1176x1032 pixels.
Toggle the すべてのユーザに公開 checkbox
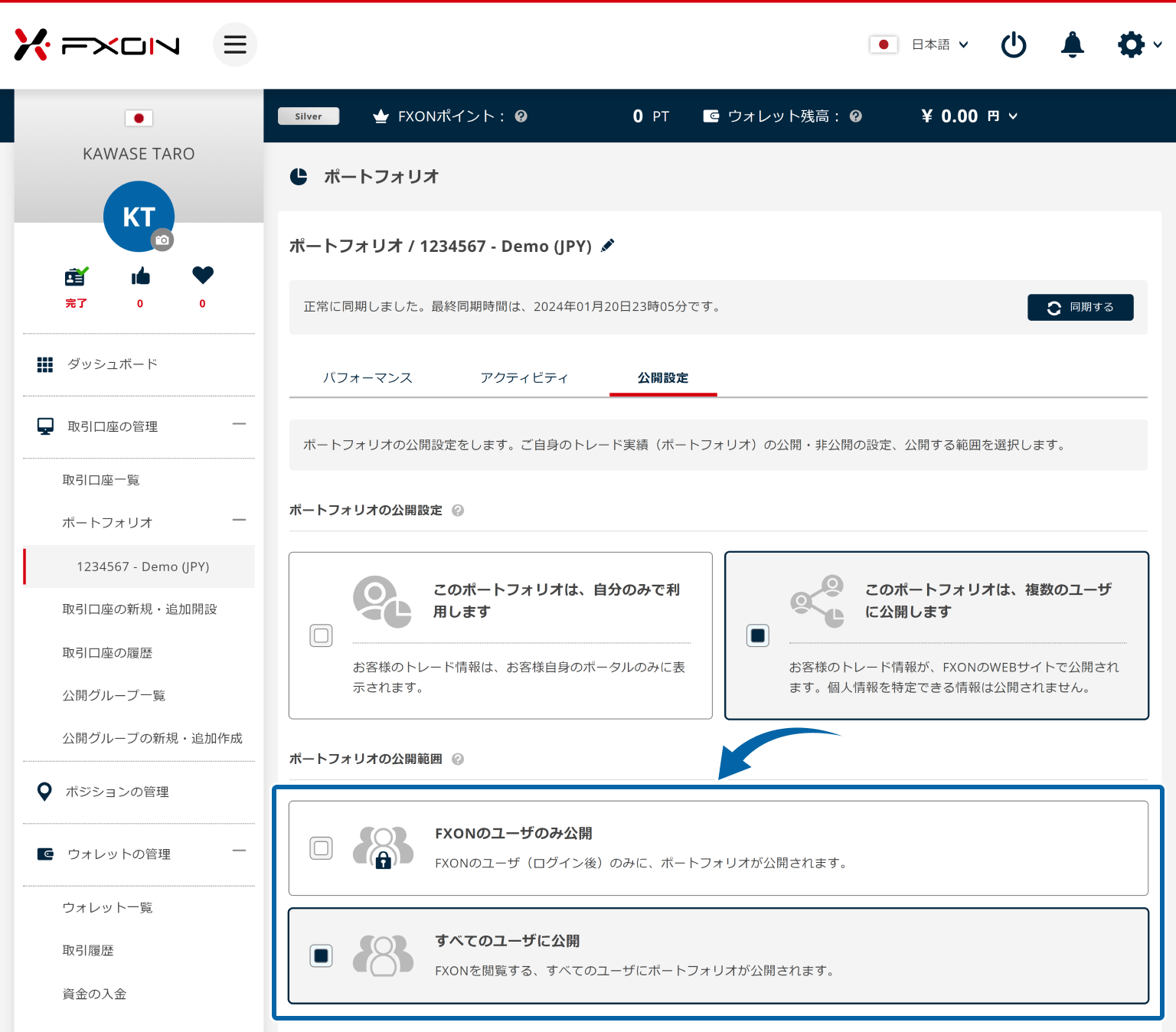tap(322, 955)
